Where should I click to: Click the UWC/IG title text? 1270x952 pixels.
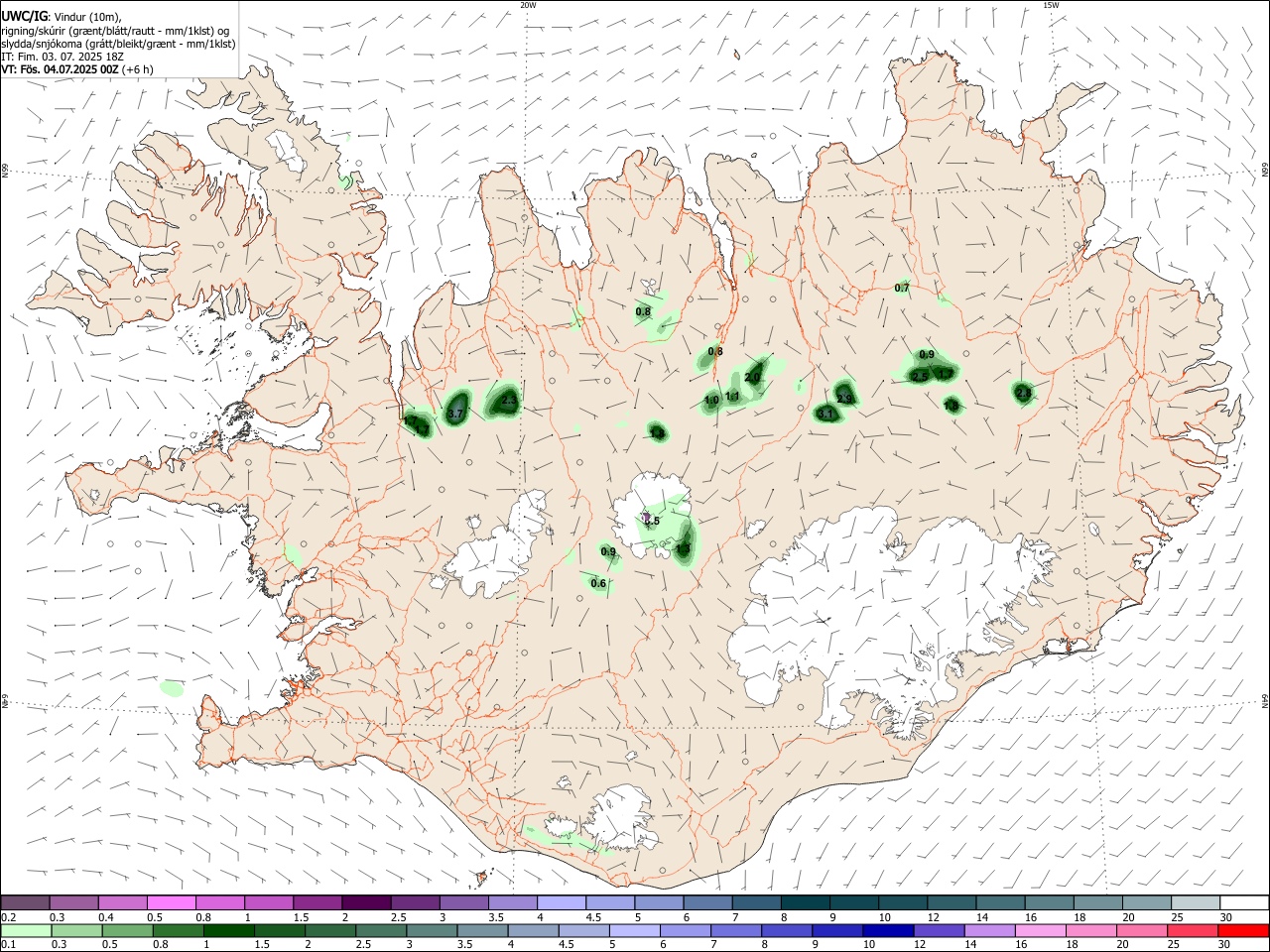[x=24, y=16]
